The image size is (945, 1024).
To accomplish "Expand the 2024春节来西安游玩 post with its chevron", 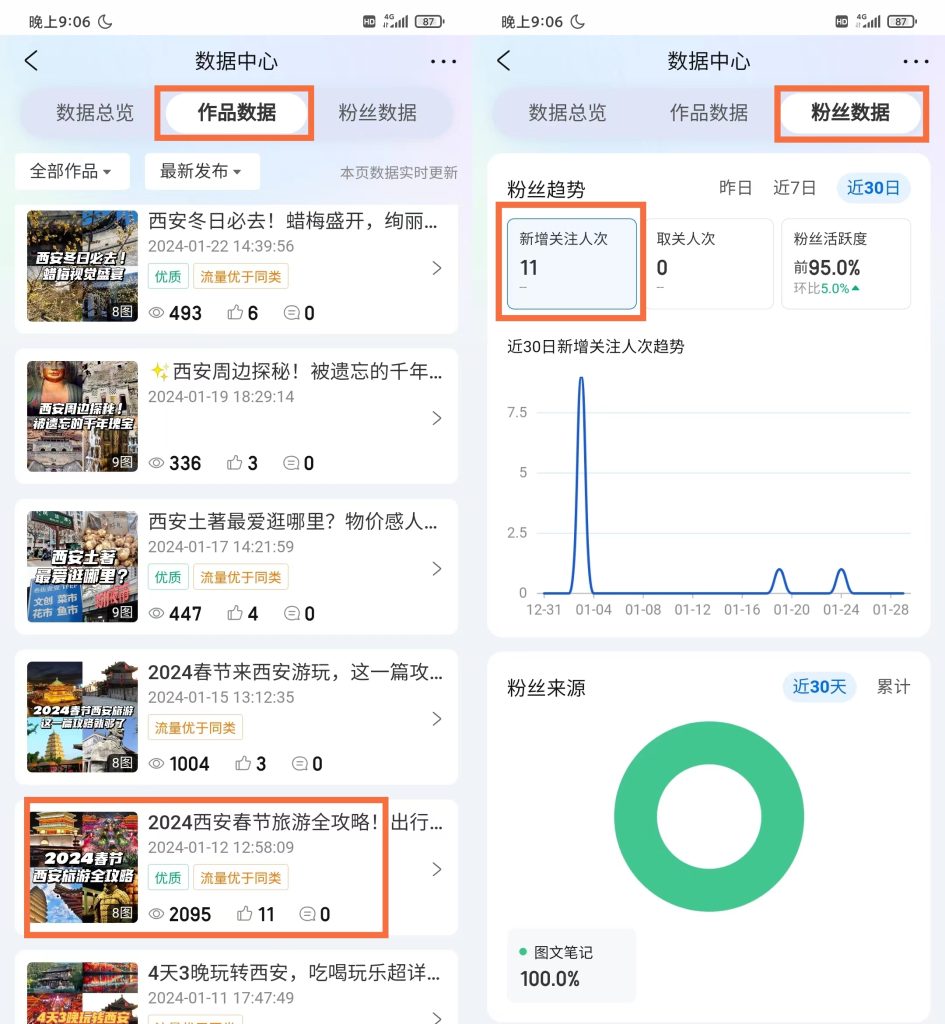I will point(437,719).
